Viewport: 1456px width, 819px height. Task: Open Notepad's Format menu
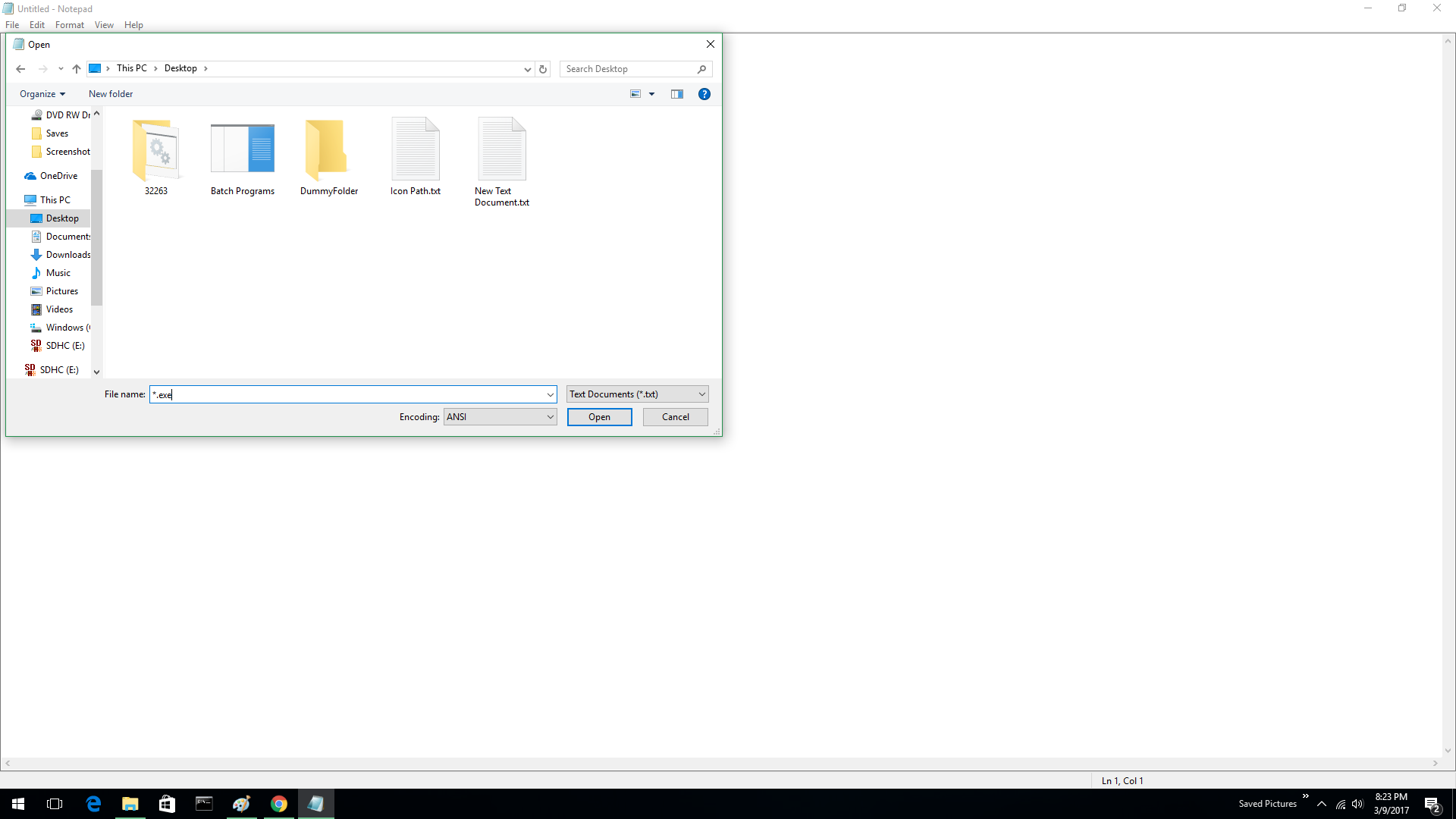point(69,24)
